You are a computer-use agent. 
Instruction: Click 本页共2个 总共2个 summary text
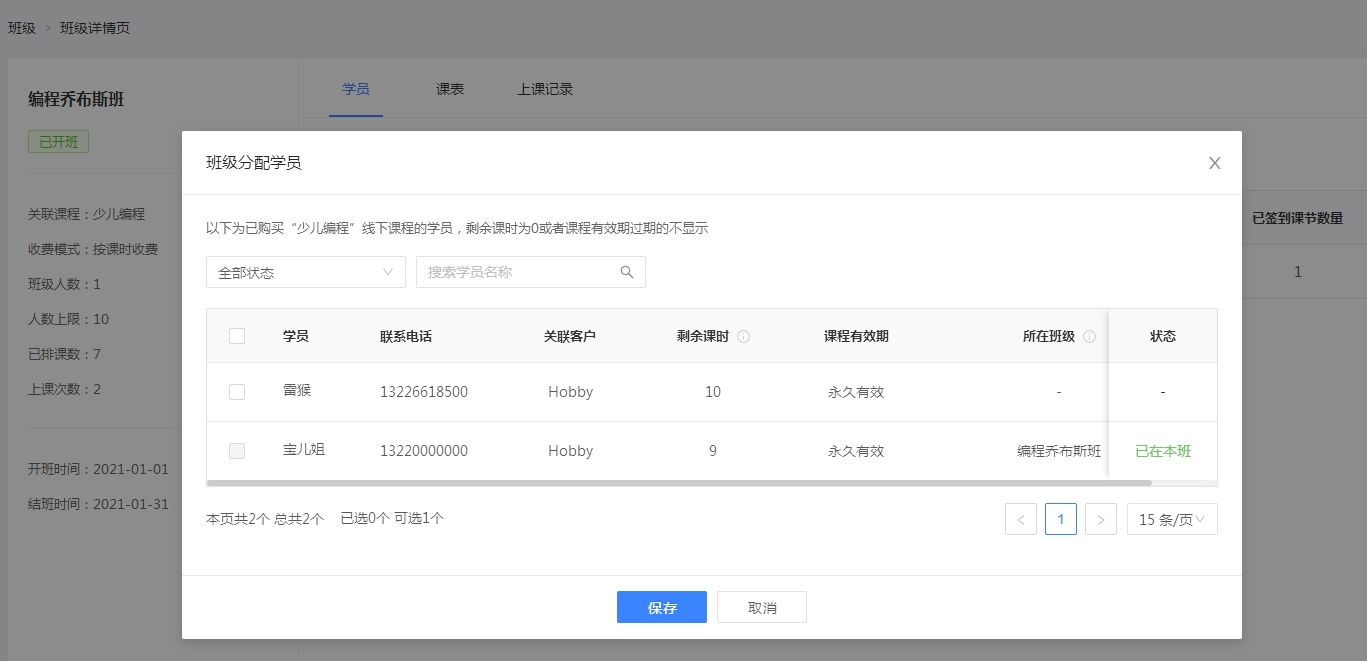[x=265, y=519]
